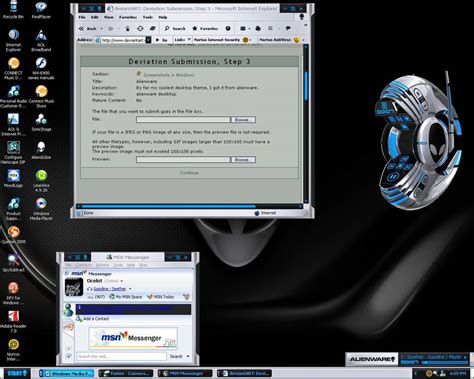Click Browse button next to File field

(x=243, y=119)
